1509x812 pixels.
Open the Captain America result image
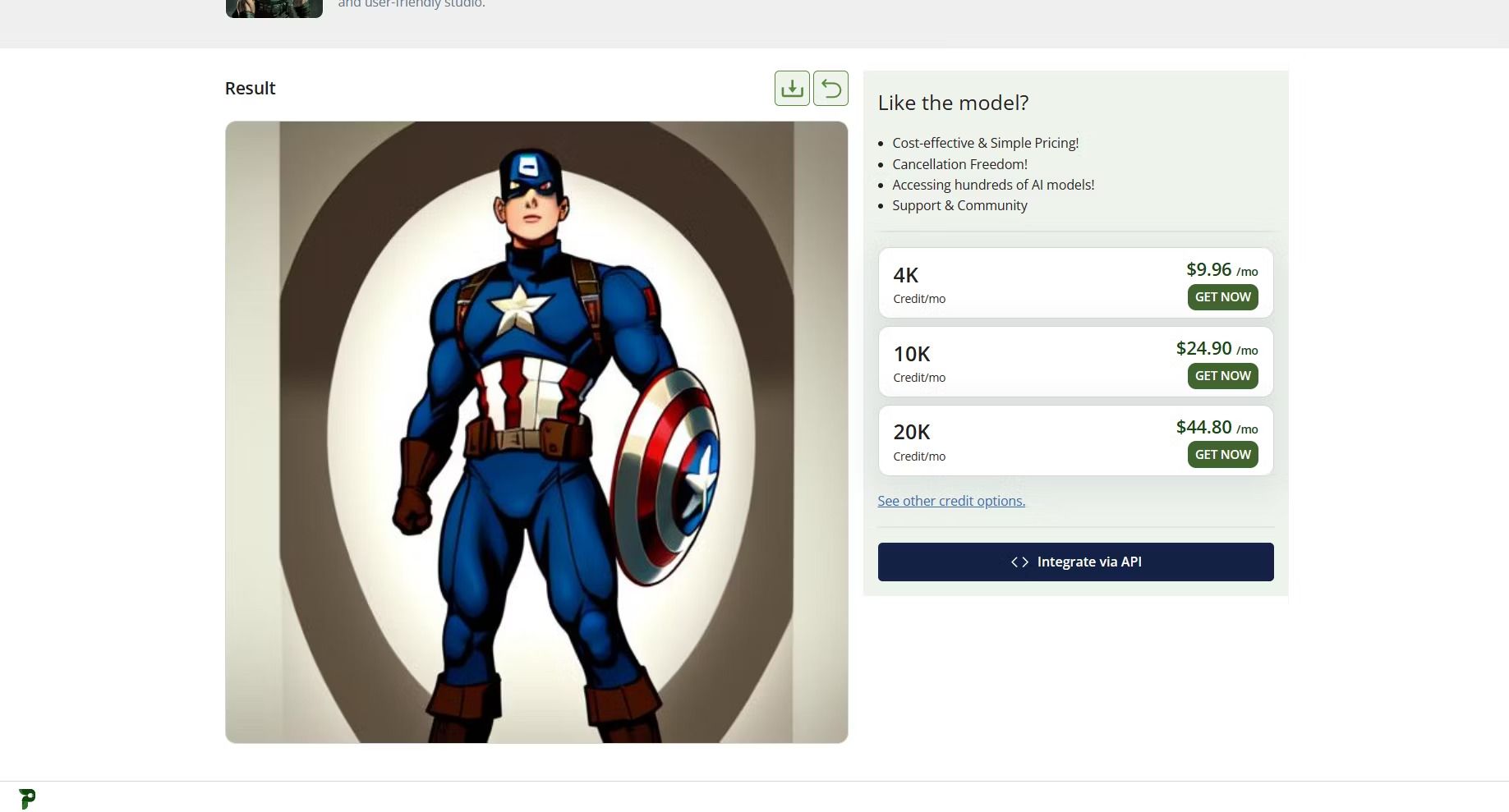point(536,433)
